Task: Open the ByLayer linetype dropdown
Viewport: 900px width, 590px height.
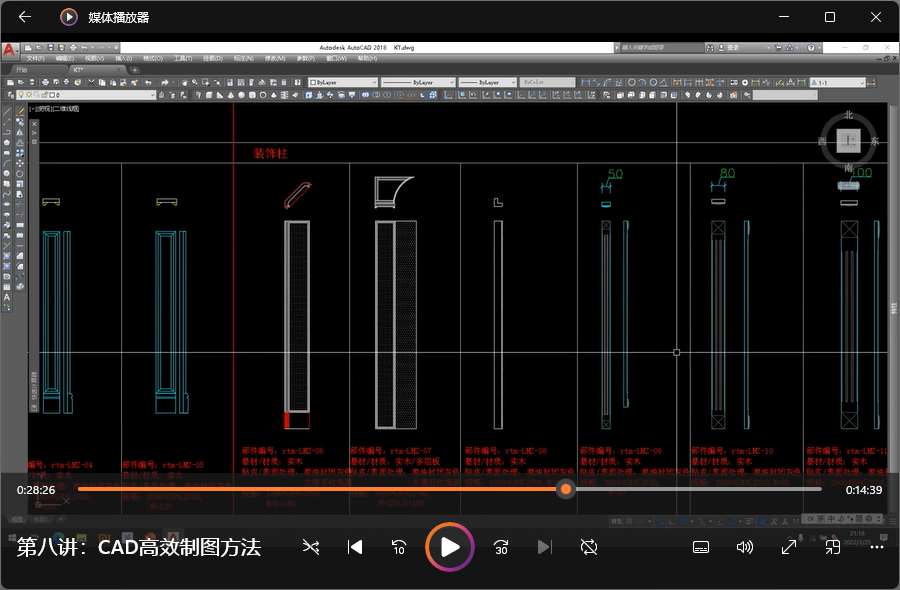Action: (x=418, y=82)
